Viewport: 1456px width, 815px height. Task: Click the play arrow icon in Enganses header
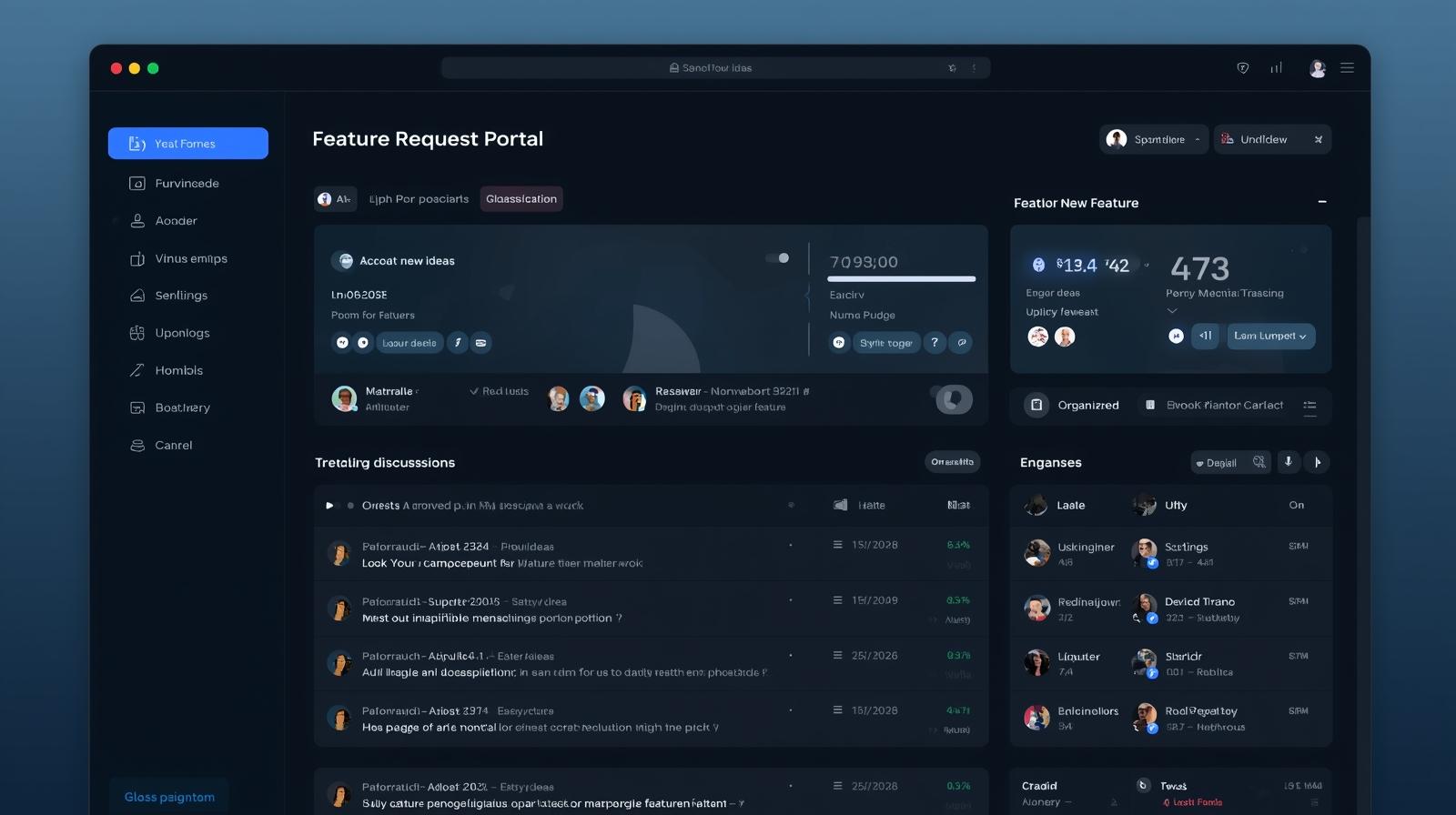pos(1317,462)
